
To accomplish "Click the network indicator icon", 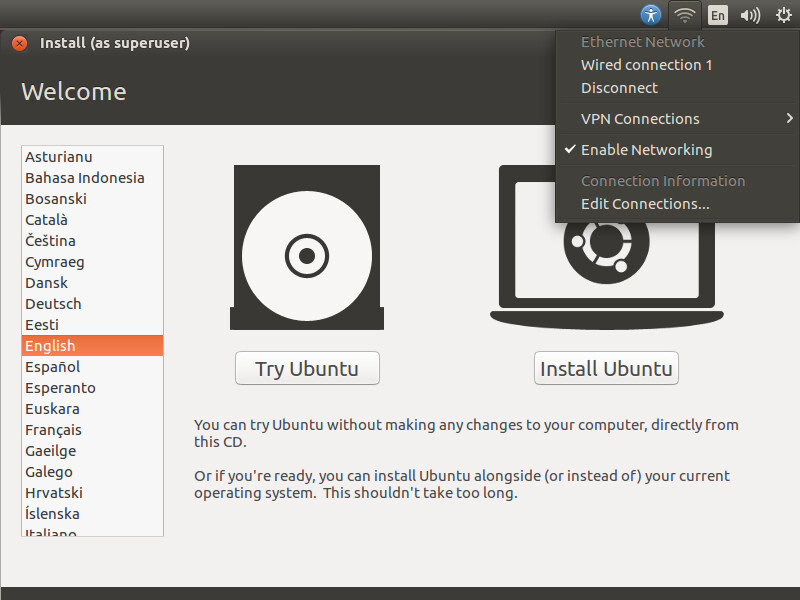I will 684,15.
